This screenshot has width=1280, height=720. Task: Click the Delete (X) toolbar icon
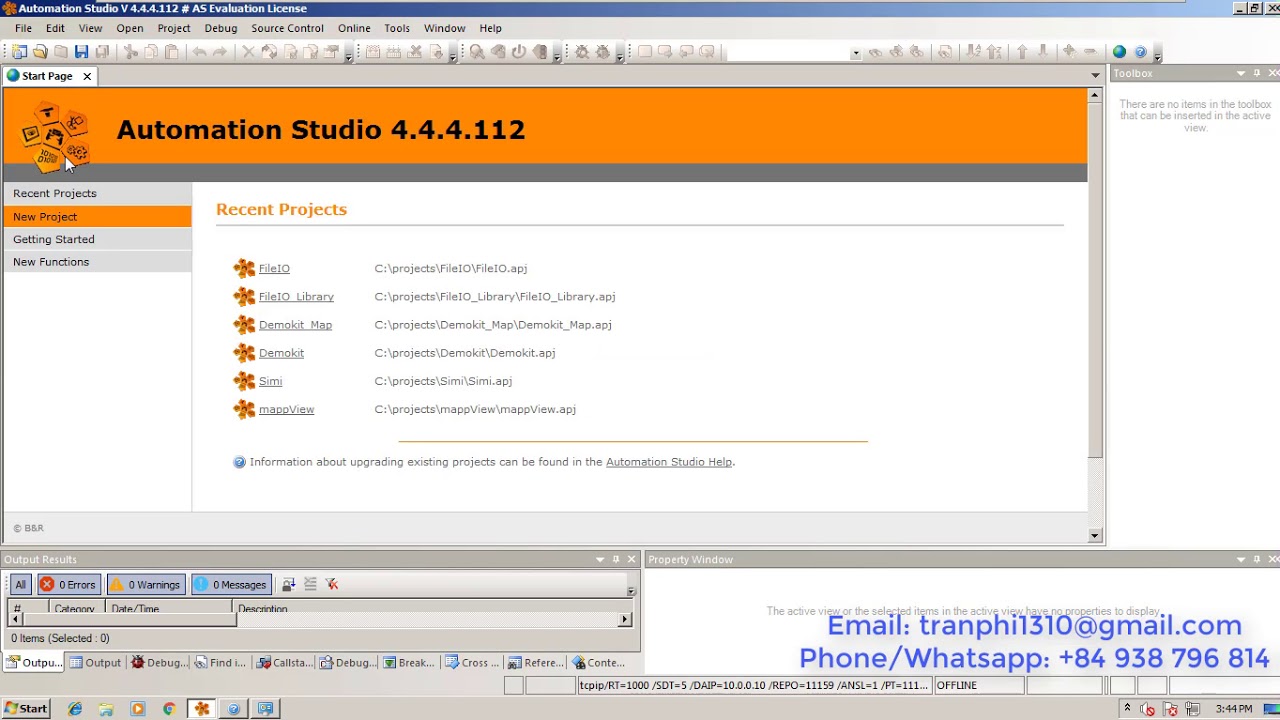(248, 52)
